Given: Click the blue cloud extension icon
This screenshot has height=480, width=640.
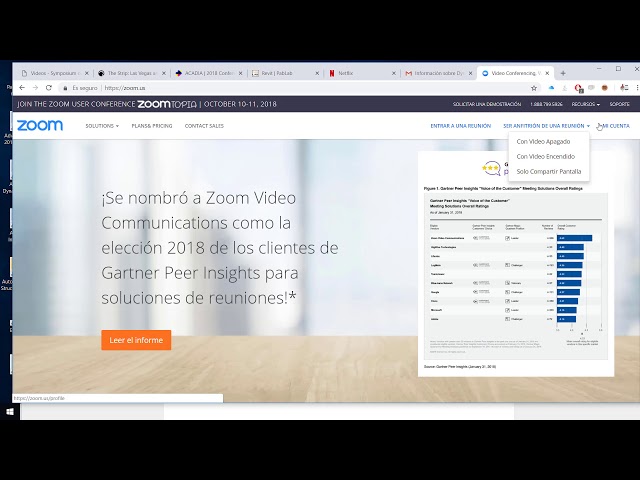Looking at the screenshot, I should (551, 88).
